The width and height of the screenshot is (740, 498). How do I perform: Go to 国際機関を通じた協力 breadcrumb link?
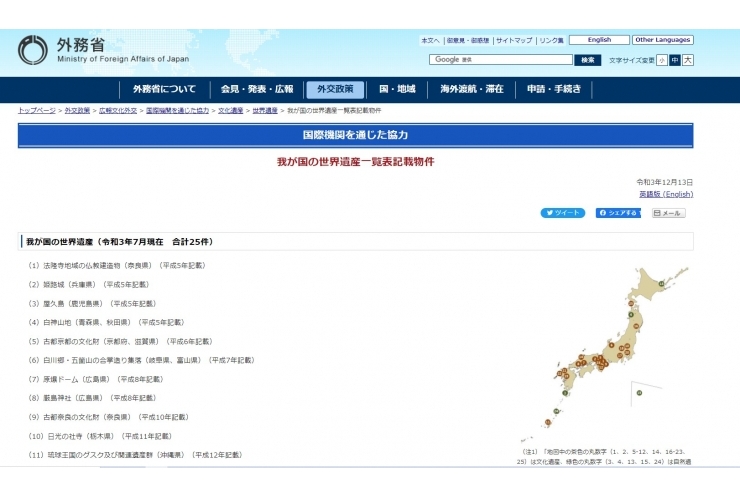177,110
